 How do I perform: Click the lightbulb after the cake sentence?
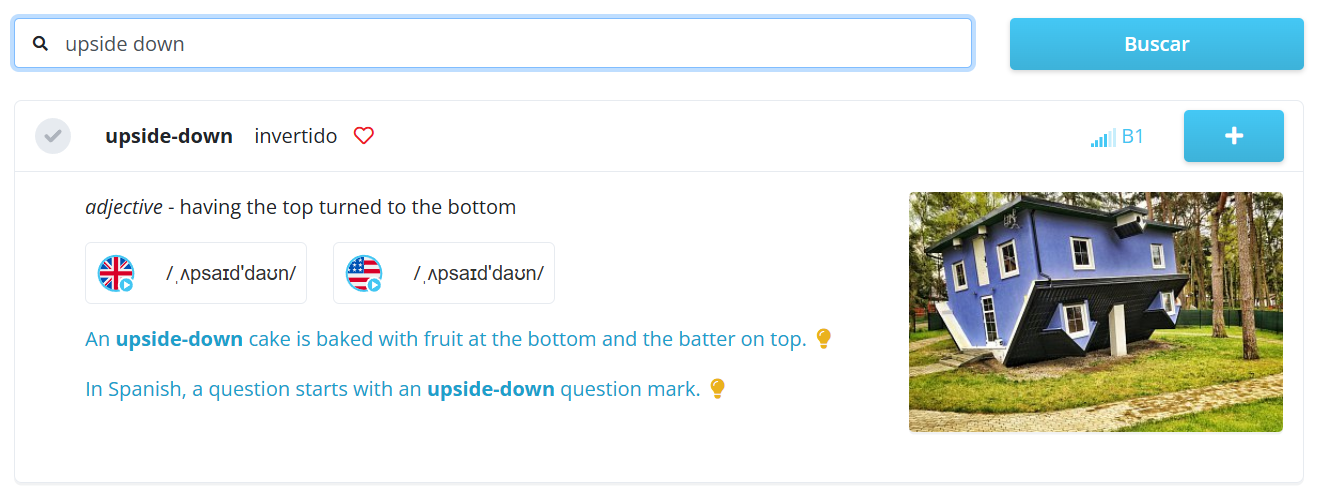pyautogui.click(x=824, y=339)
